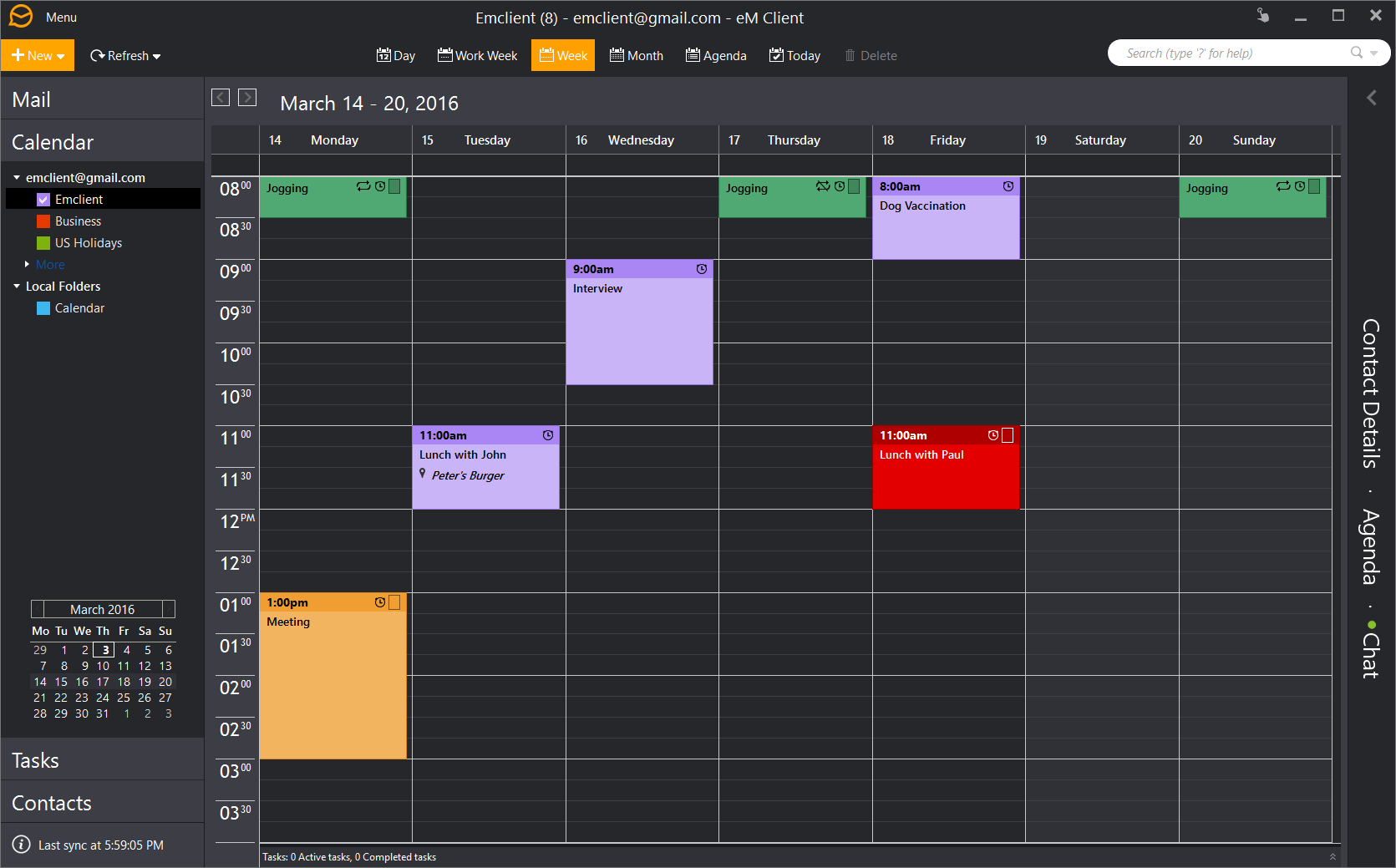
Task: Open the New button dropdown arrow
Action: coord(61,56)
